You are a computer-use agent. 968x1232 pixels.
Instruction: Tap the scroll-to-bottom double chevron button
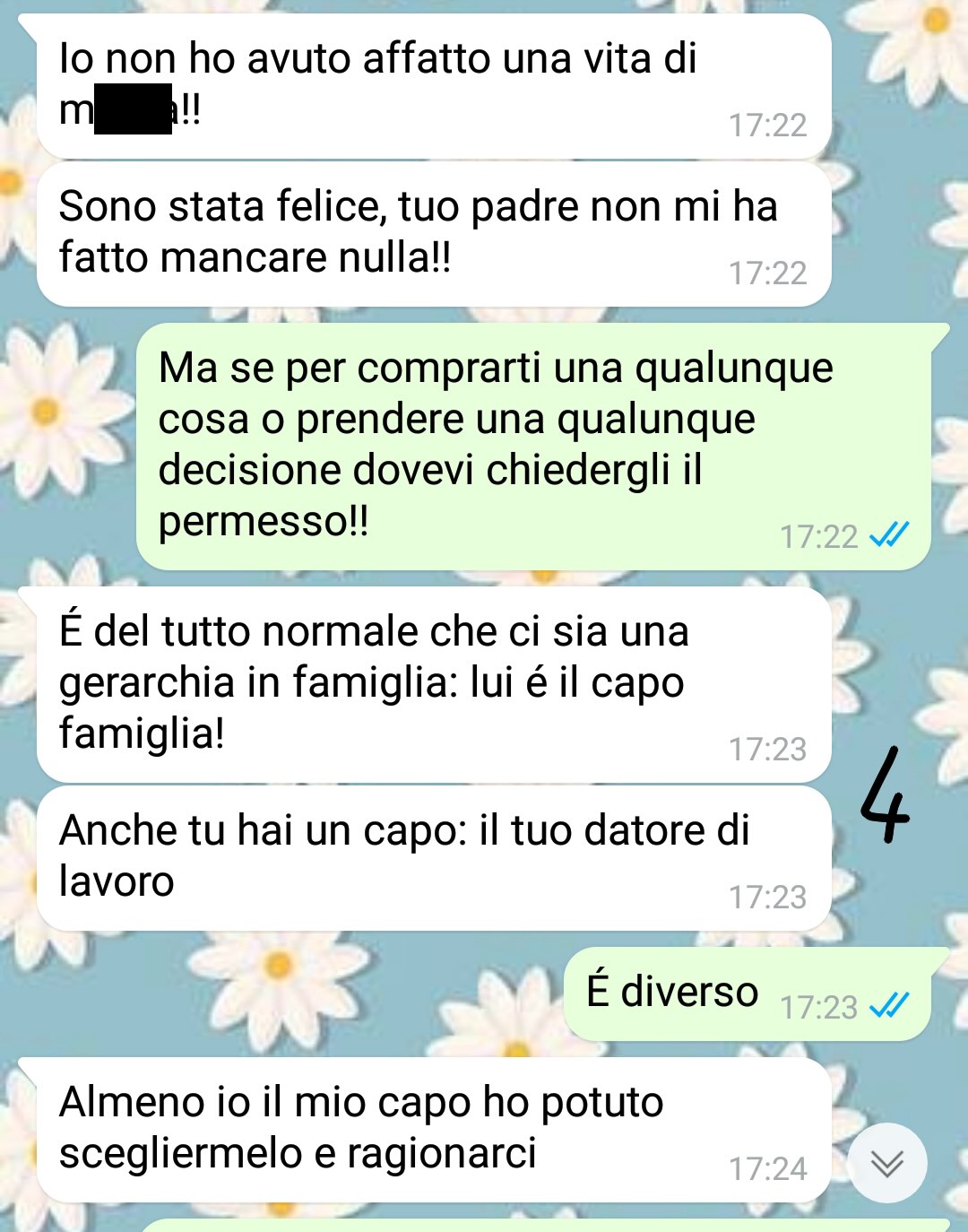[887, 1163]
